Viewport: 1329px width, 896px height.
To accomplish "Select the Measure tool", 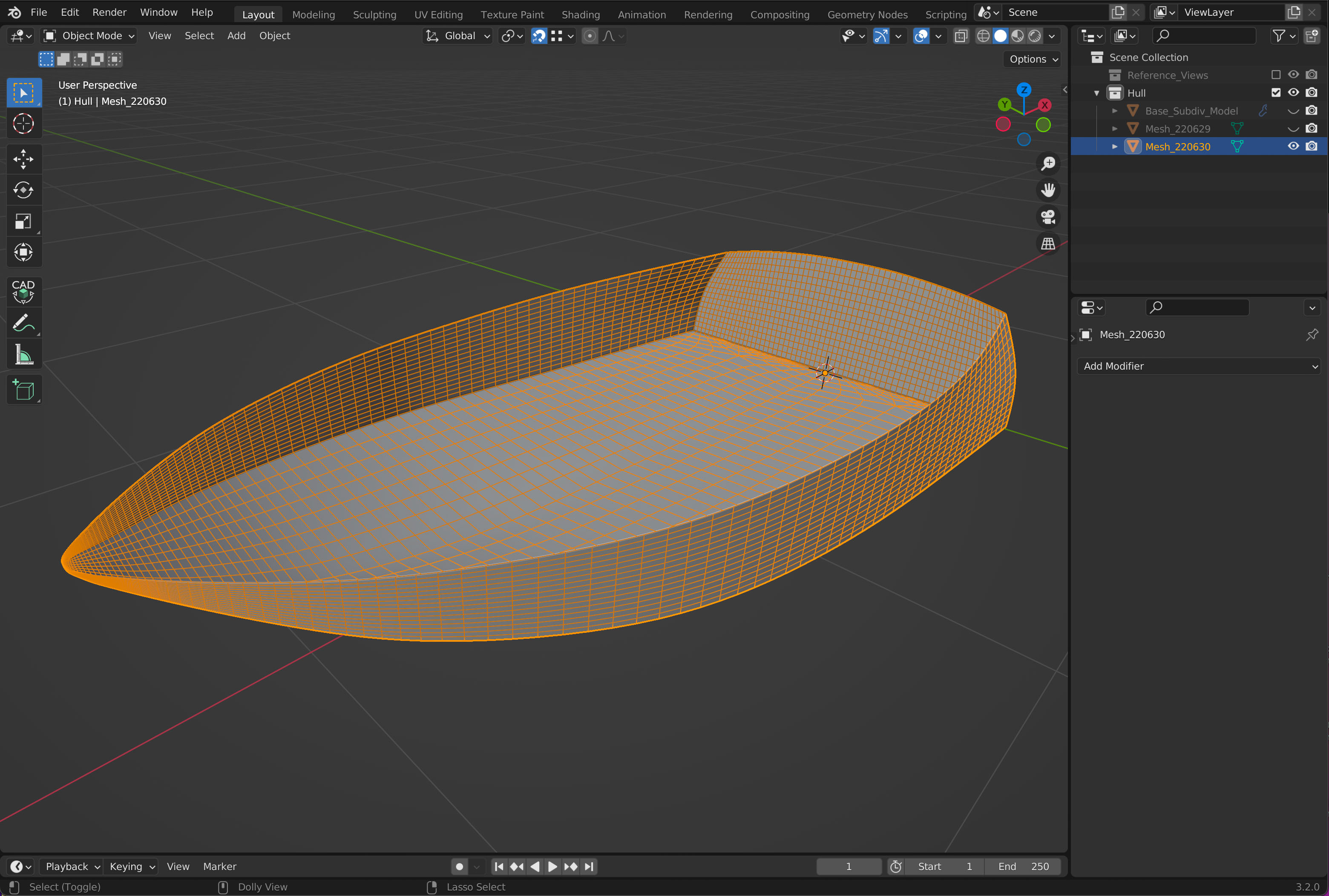I will click(x=23, y=354).
